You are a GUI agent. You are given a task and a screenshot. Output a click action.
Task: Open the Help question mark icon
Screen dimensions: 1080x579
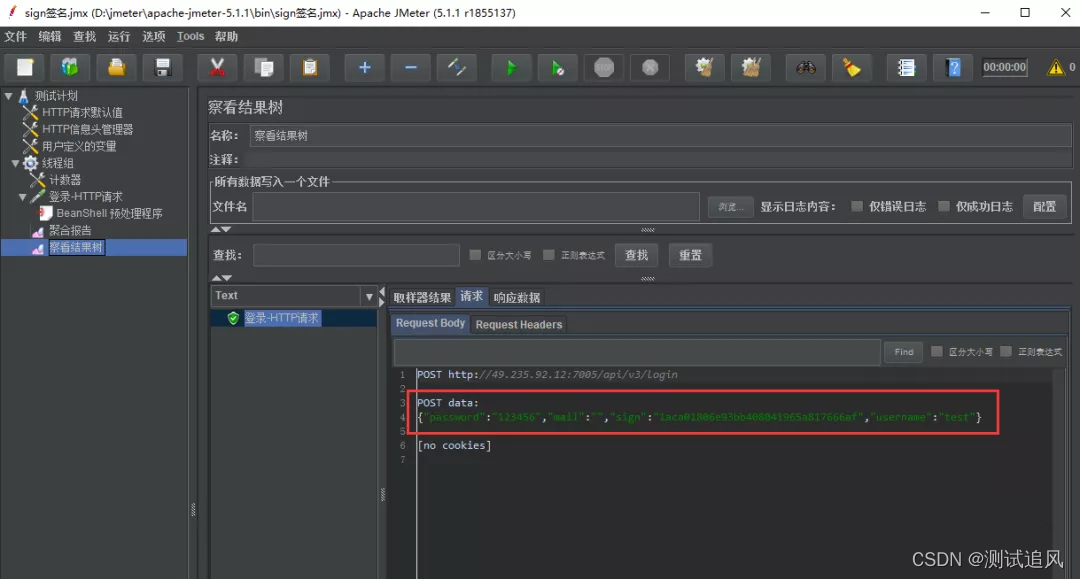point(953,67)
